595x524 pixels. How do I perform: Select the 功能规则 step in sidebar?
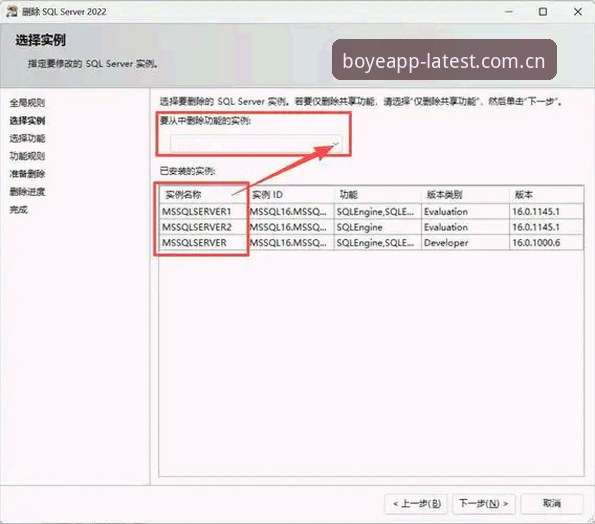[x=27, y=156]
